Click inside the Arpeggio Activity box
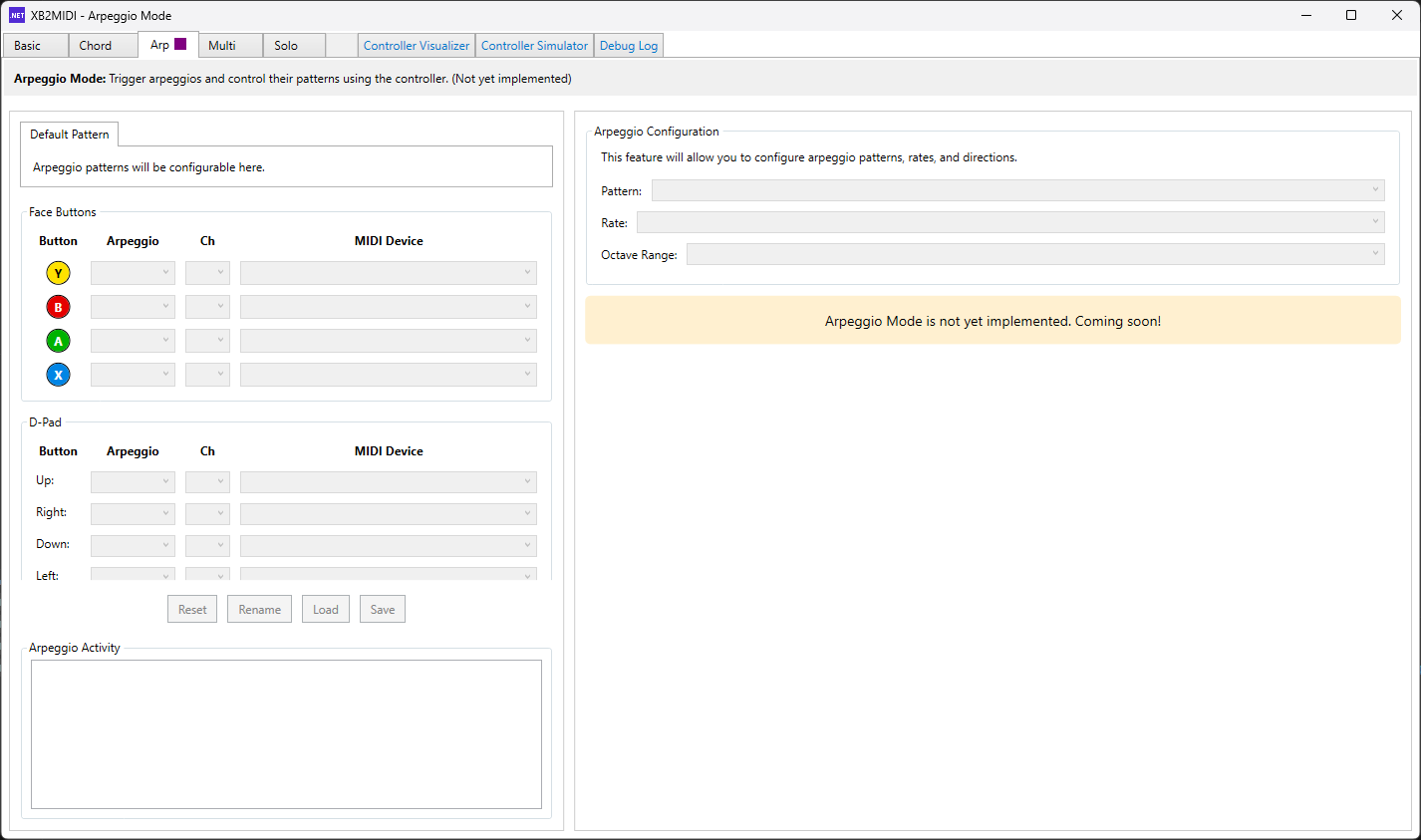The image size is (1421, 840). (286, 734)
